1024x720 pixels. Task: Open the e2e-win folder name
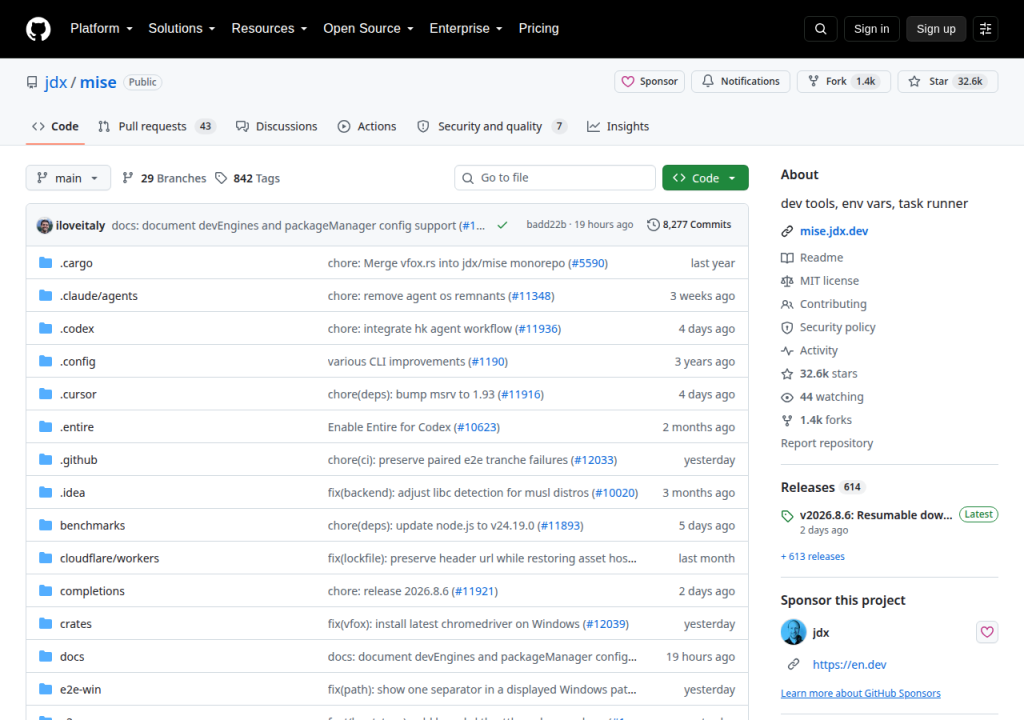[80, 689]
